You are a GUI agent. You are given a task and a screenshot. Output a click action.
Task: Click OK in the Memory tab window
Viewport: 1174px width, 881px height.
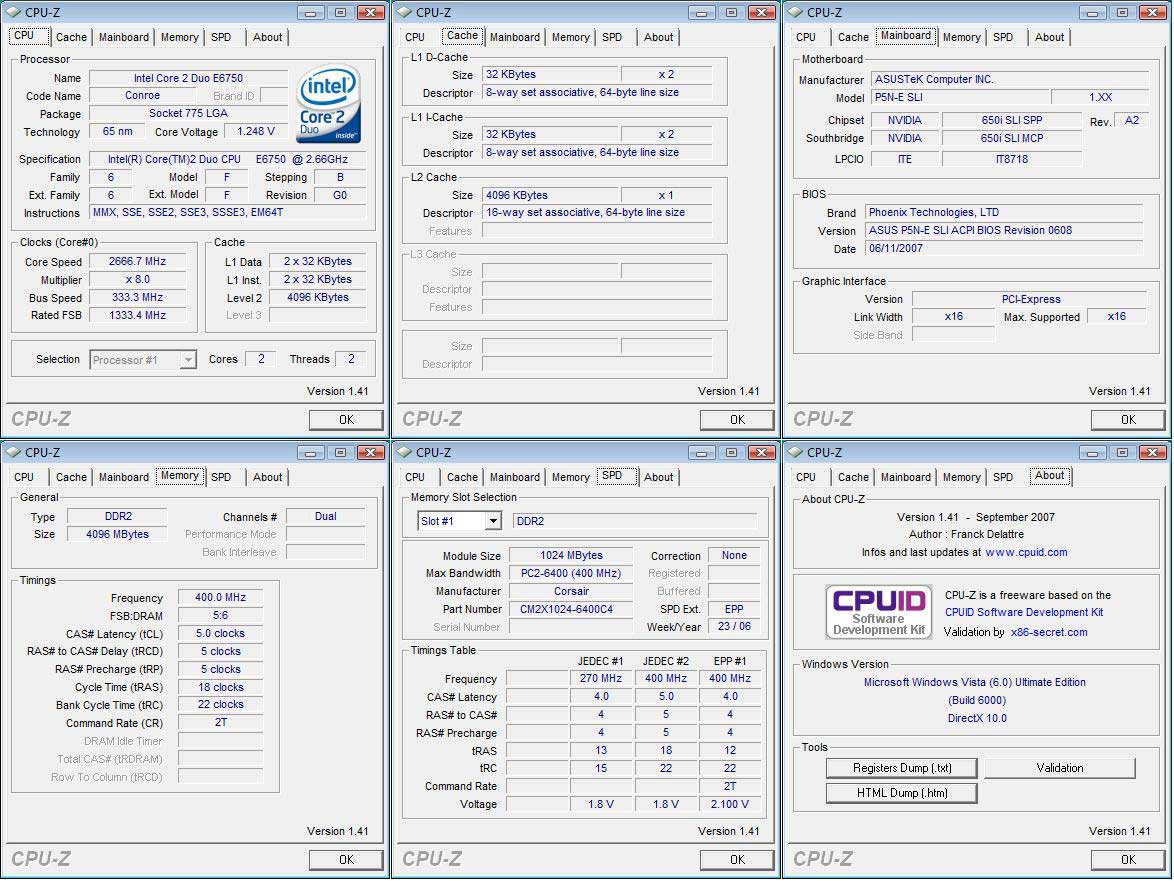346,860
